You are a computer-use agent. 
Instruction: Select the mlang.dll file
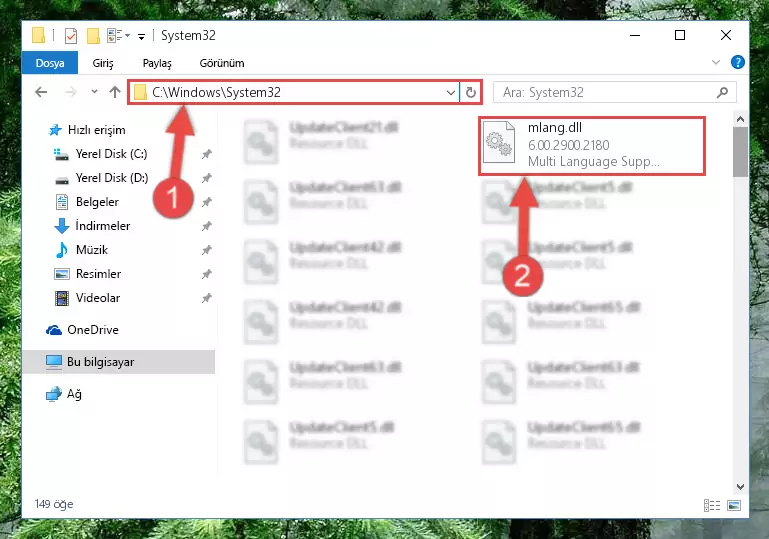pyautogui.click(x=592, y=146)
